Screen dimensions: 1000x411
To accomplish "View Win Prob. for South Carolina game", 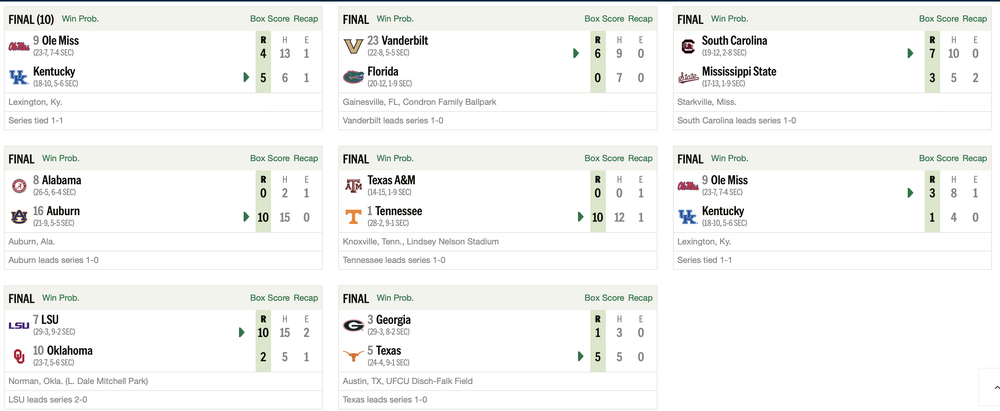I will 729,19.
